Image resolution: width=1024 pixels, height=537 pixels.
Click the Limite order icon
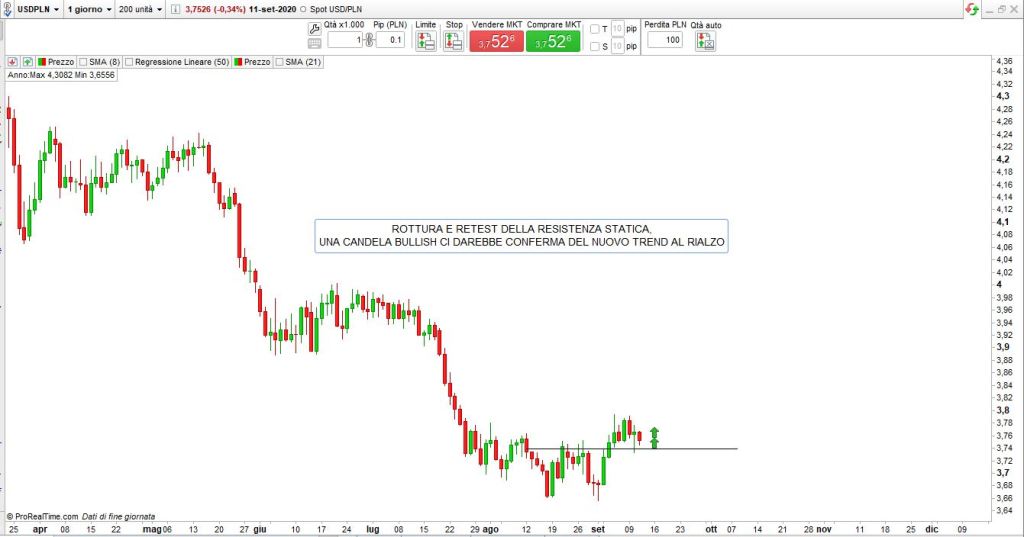[x=426, y=41]
